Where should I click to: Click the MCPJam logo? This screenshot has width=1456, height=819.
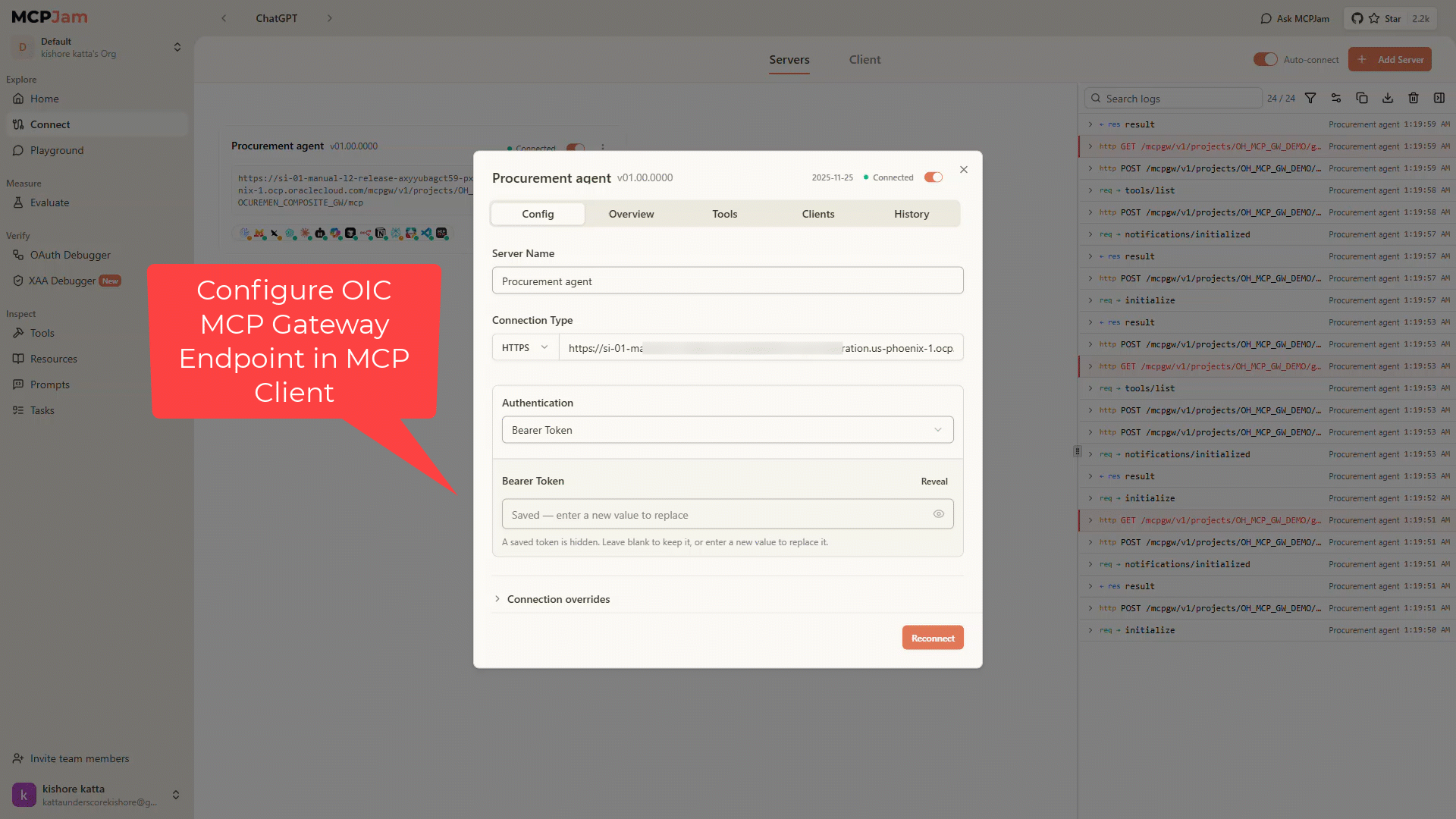[x=49, y=17]
